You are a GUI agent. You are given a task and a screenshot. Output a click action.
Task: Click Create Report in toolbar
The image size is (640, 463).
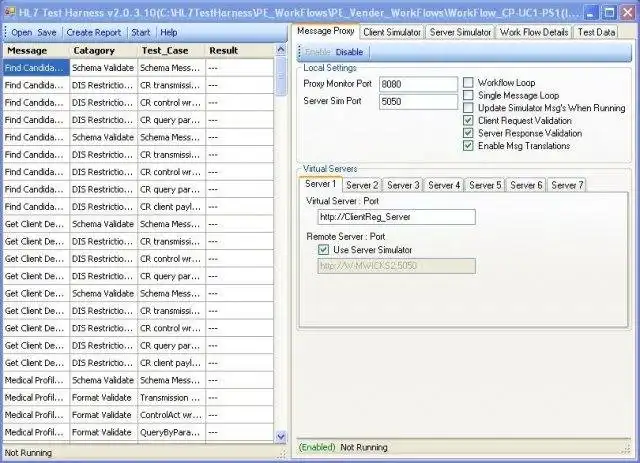94,32
